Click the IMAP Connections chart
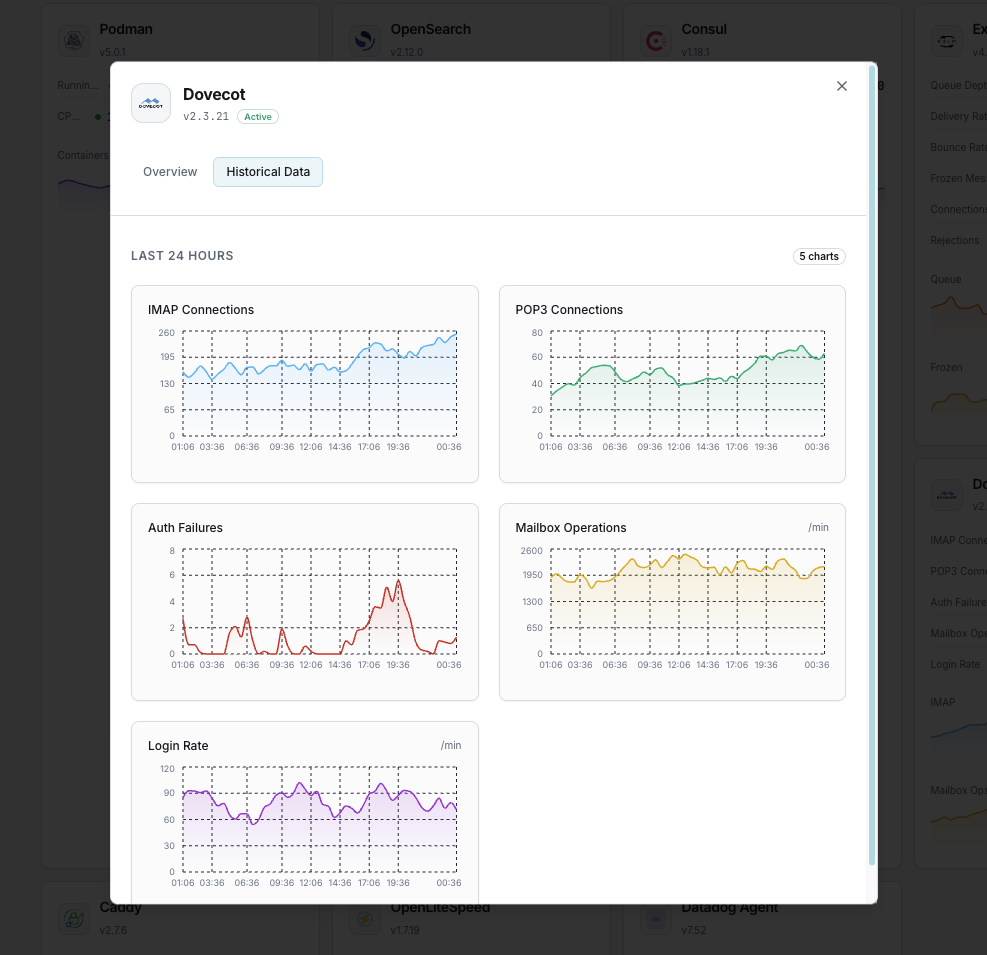The width and height of the screenshot is (987, 955). tap(306, 384)
